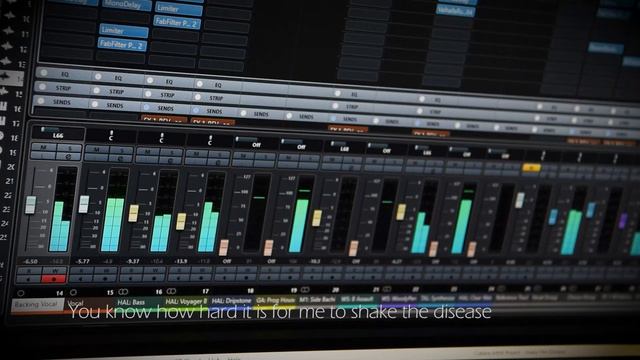Click the -5.77 volume value on Vocal channel
This screenshot has height=360, width=640.
pyautogui.click(x=82, y=261)
